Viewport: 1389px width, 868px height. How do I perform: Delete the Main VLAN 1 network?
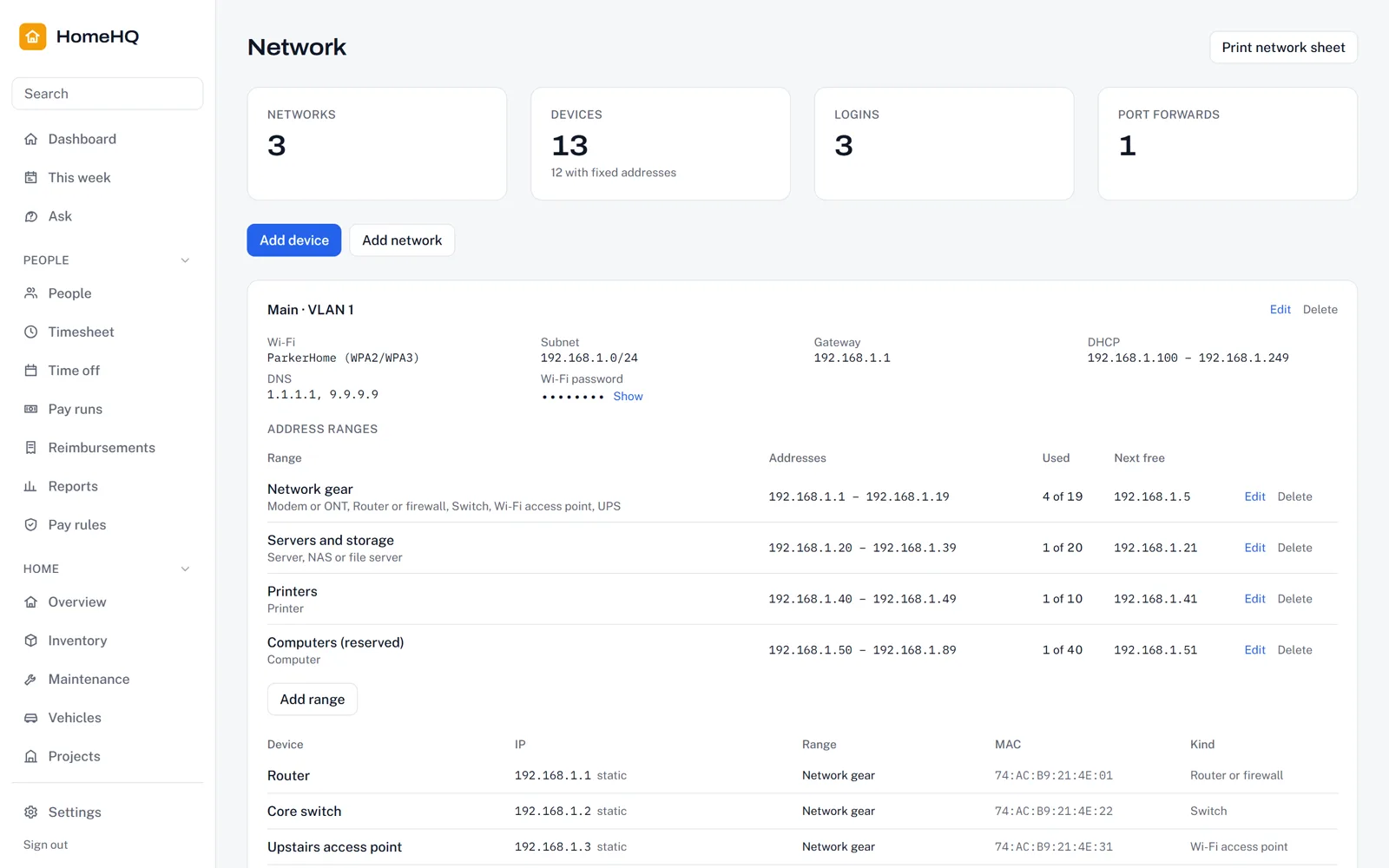(1320, 310)
